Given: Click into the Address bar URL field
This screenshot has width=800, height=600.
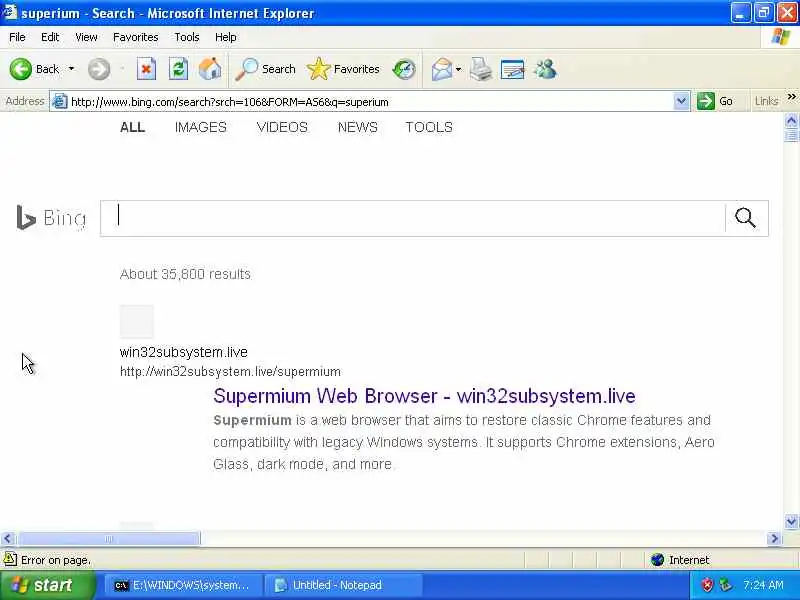Looking at the screenshot, I should tap(371, 102).
